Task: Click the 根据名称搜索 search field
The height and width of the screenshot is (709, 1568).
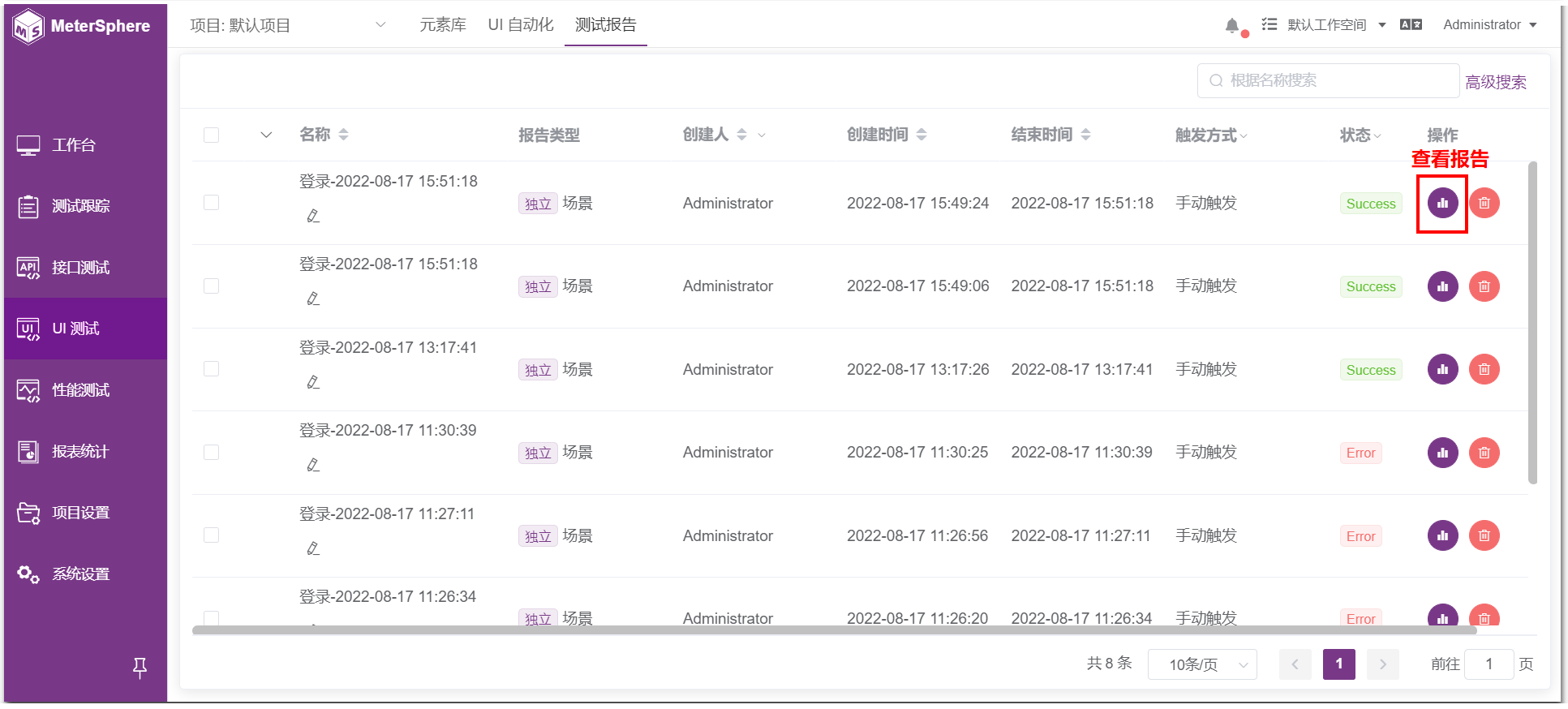Action: click(1328, 80)
